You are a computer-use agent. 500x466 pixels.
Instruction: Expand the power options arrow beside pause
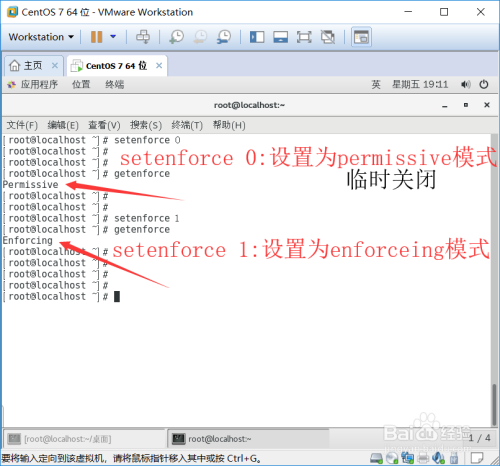[x=113, y=36]
